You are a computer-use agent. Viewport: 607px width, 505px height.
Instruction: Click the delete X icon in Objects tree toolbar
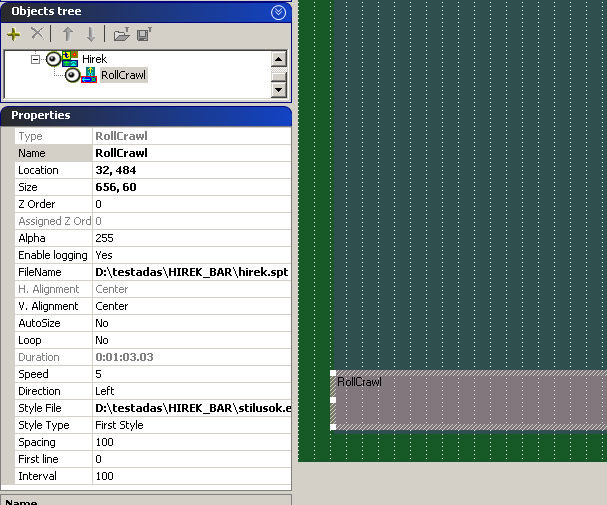[x=37, y=33]
